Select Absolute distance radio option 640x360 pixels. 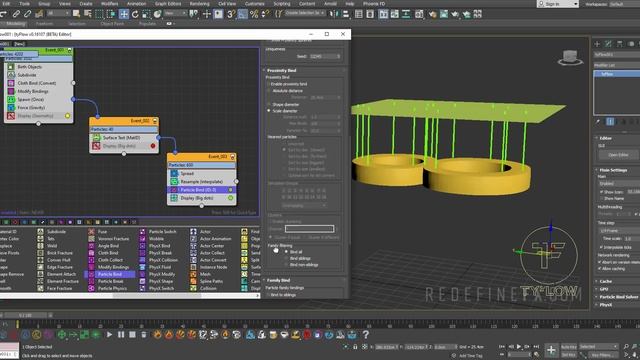click(269, 91)
